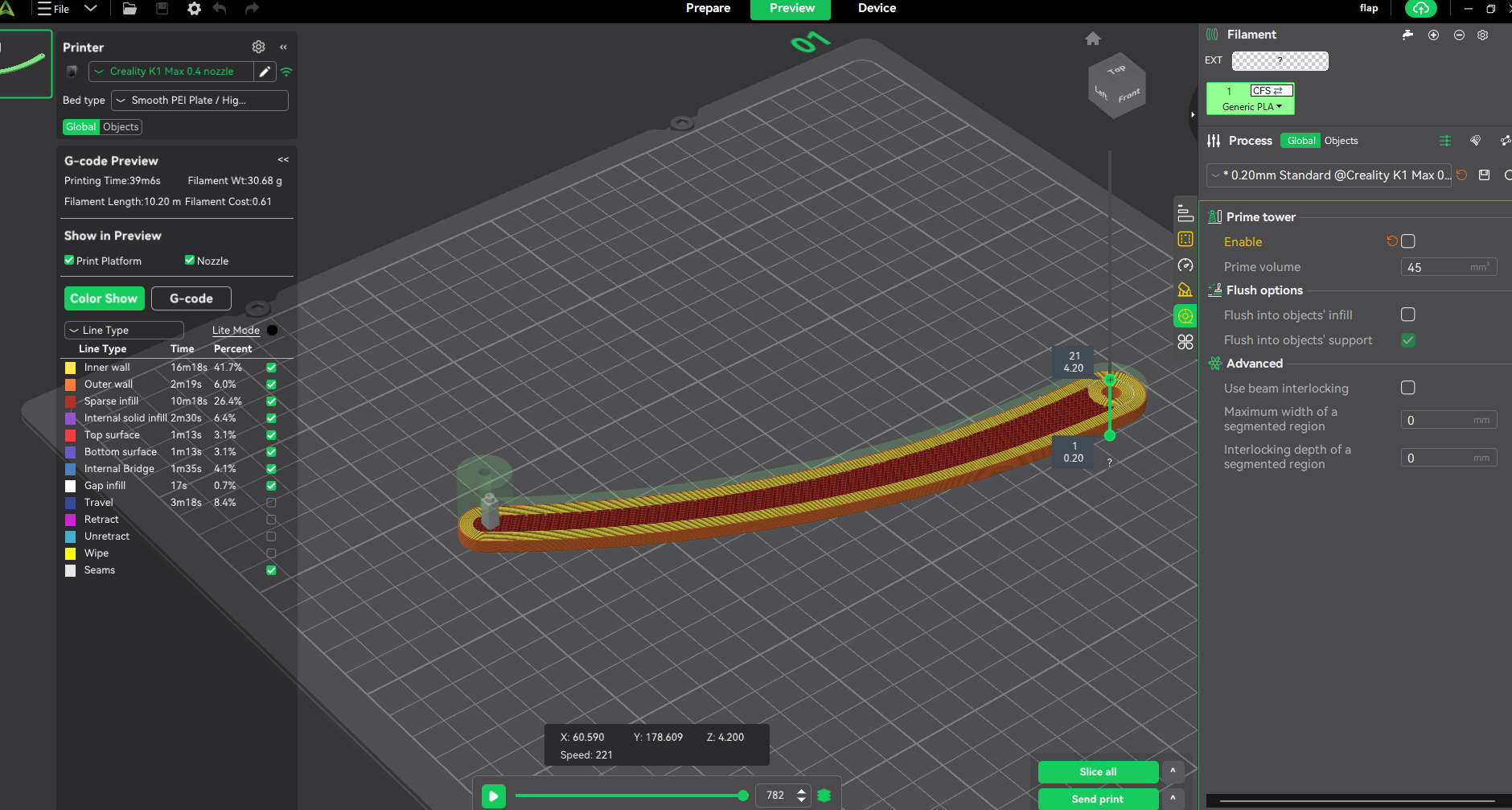Enable the Prime tower checkbox
This screenshot has height=810, width=1512.
(1407, 241)
